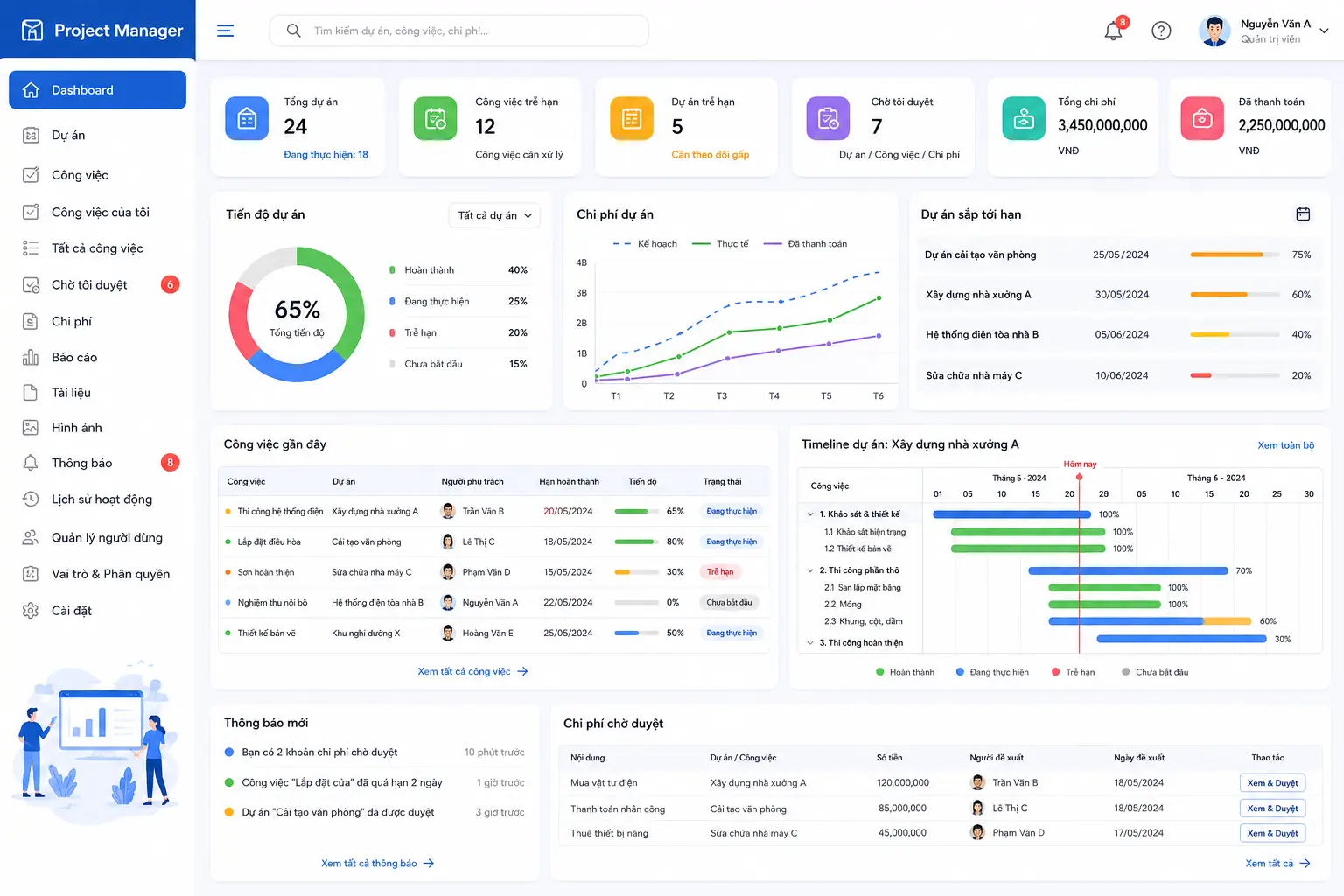Click the Chưa bắt đầu status of Nghiệm thu nội bộ
Viewport: 1344px width, 896px height.
click(729, 603)
